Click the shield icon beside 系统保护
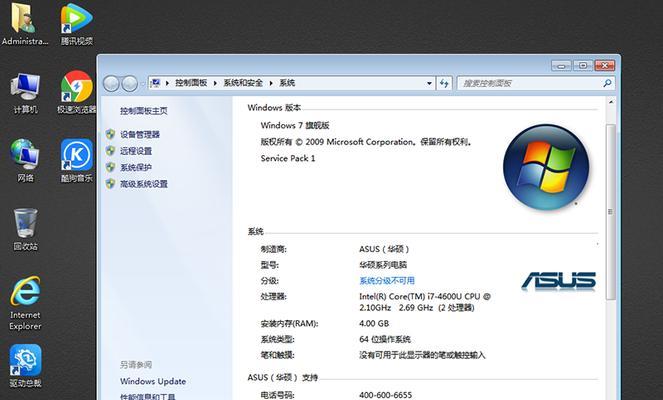This screenshot has height=400, width=663. 110,167
